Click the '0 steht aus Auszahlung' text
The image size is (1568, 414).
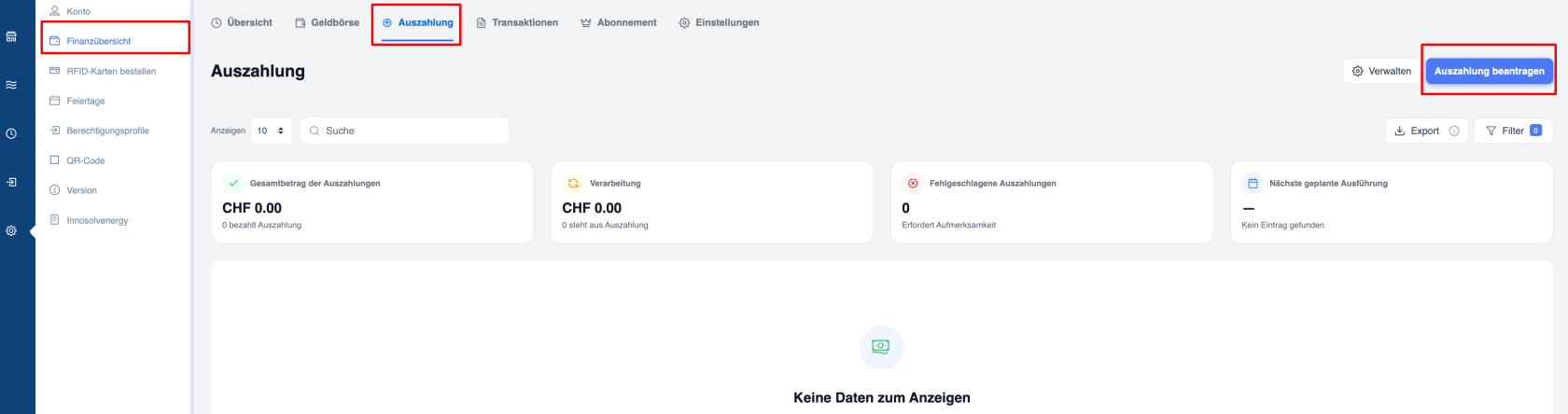point(605,225)
